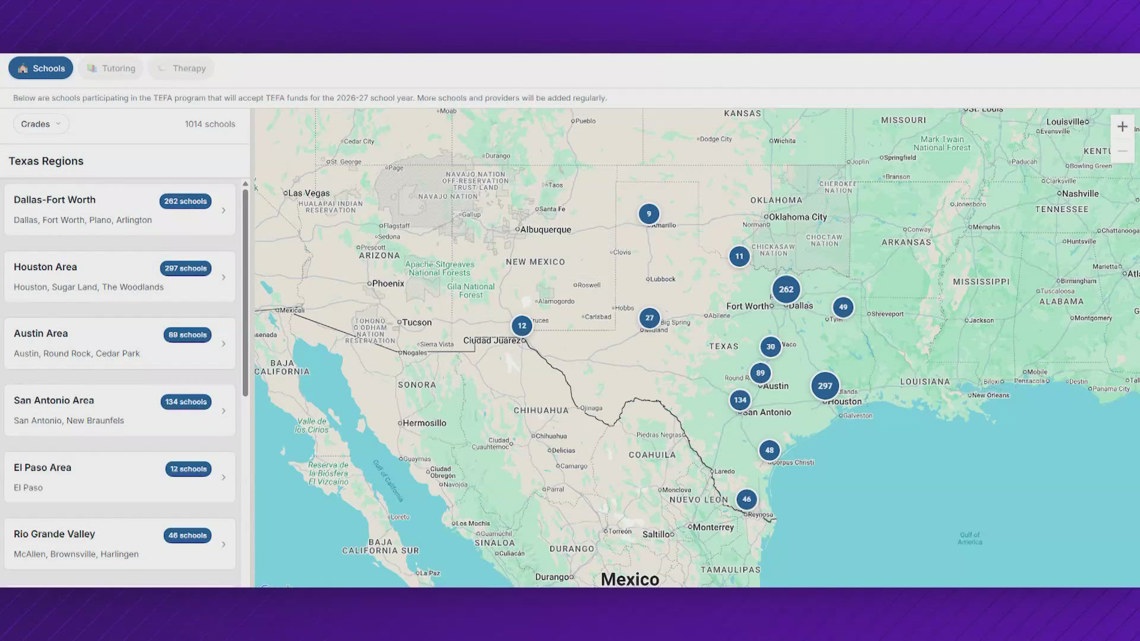Switch to the Therapy tab

181,68
